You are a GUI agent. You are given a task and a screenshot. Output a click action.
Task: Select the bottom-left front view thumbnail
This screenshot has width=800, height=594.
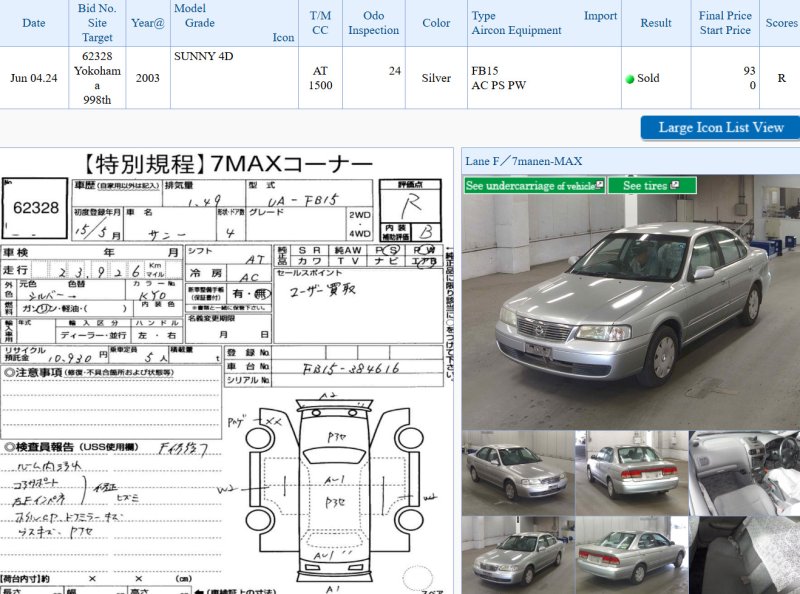click(517, 554)
